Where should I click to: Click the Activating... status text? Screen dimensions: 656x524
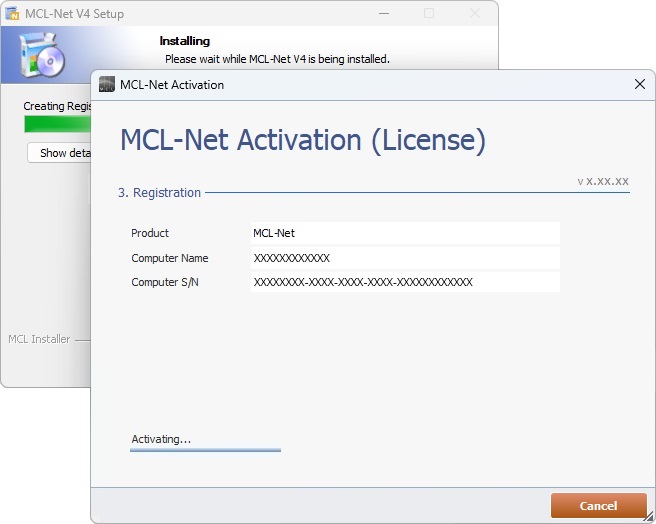(x=161, y=439)
